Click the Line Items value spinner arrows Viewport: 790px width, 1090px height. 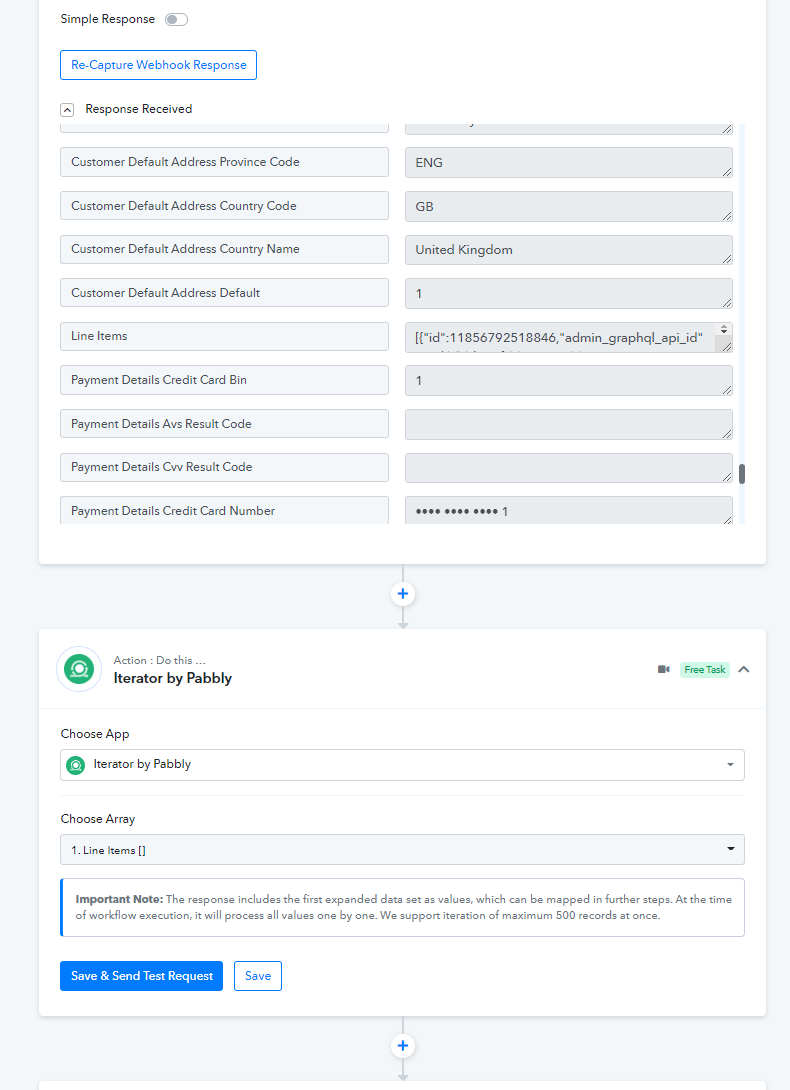(x=724, y=330)
